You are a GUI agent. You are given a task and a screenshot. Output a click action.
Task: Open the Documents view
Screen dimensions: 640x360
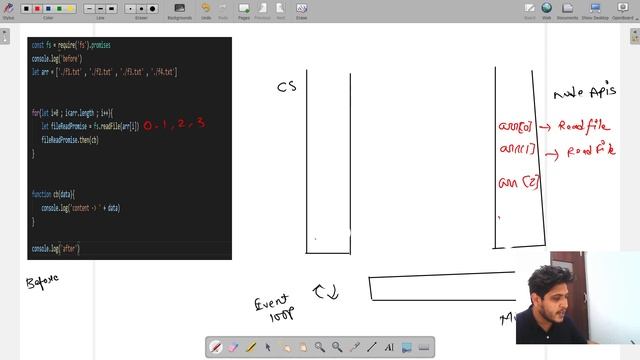click(567, 11)
